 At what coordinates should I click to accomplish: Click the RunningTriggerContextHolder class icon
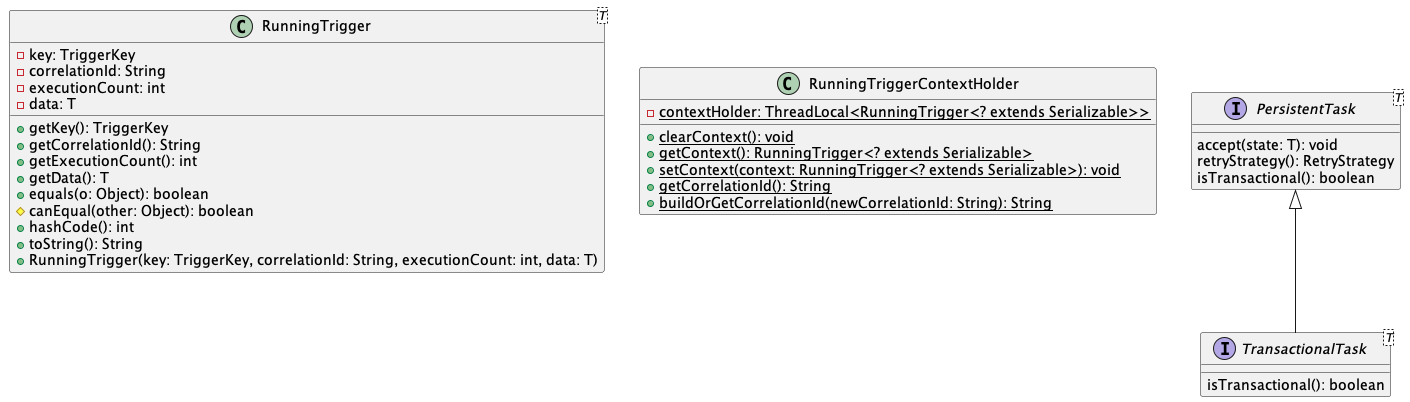click(x=790, y=83)
